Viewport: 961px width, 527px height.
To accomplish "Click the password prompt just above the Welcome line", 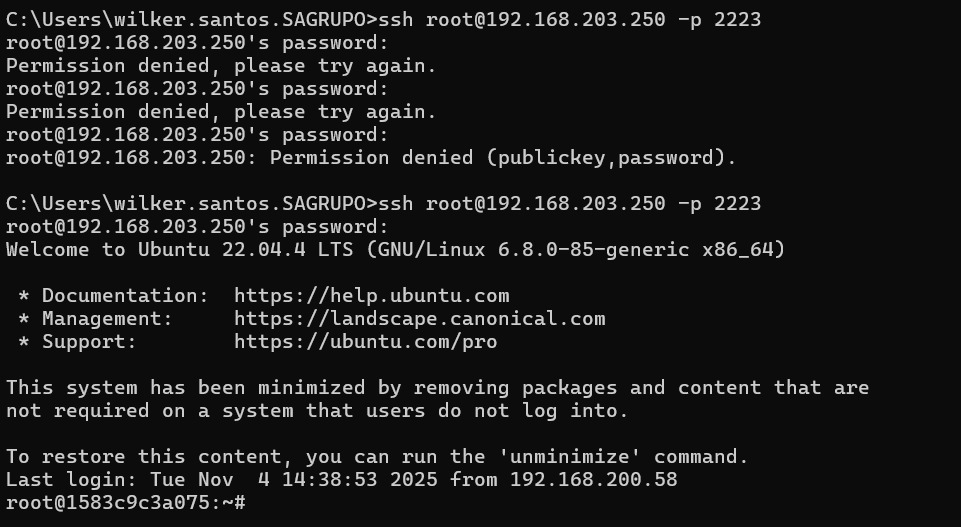I will pyautogui.click(x=197, y=227).
